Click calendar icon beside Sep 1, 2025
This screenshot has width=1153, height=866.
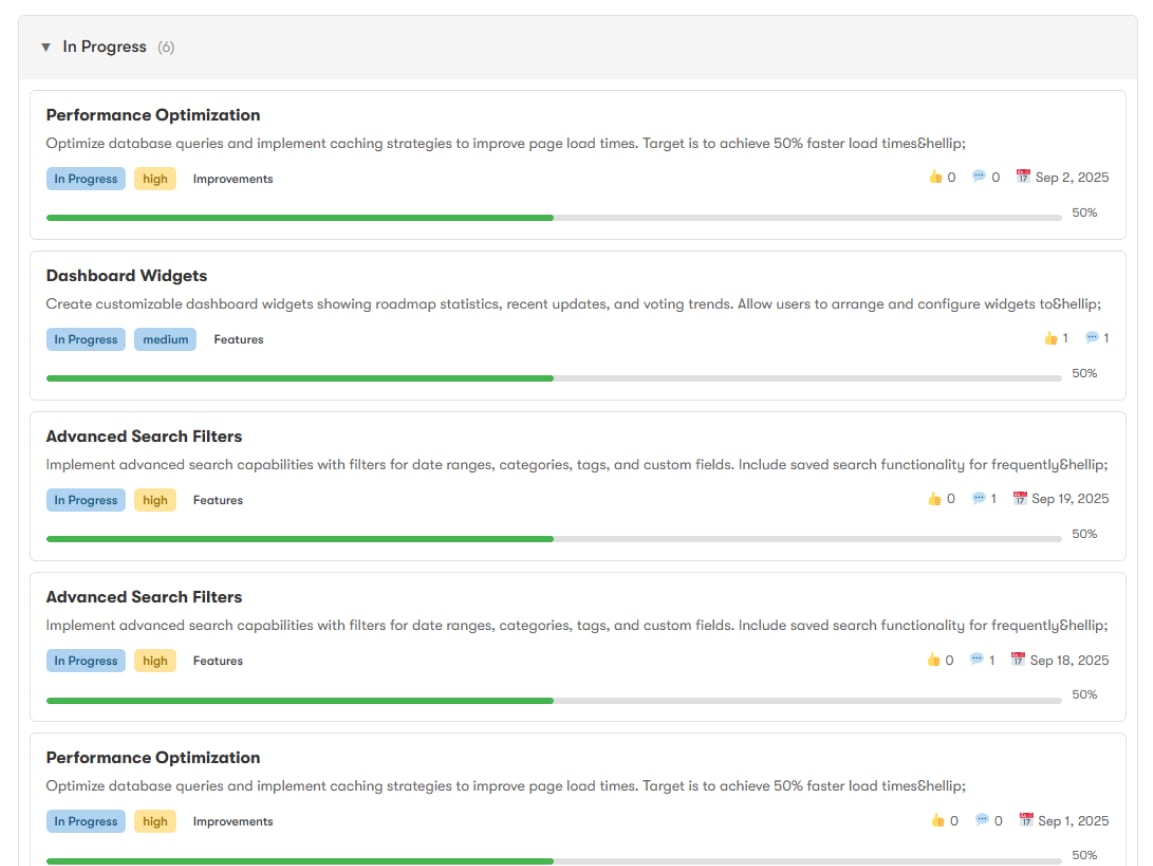click(1026, 820)
